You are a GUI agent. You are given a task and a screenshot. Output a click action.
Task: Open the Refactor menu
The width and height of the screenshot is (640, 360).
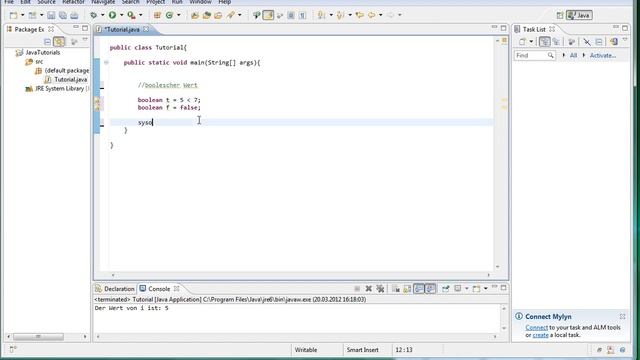click(x=73, y=2)
